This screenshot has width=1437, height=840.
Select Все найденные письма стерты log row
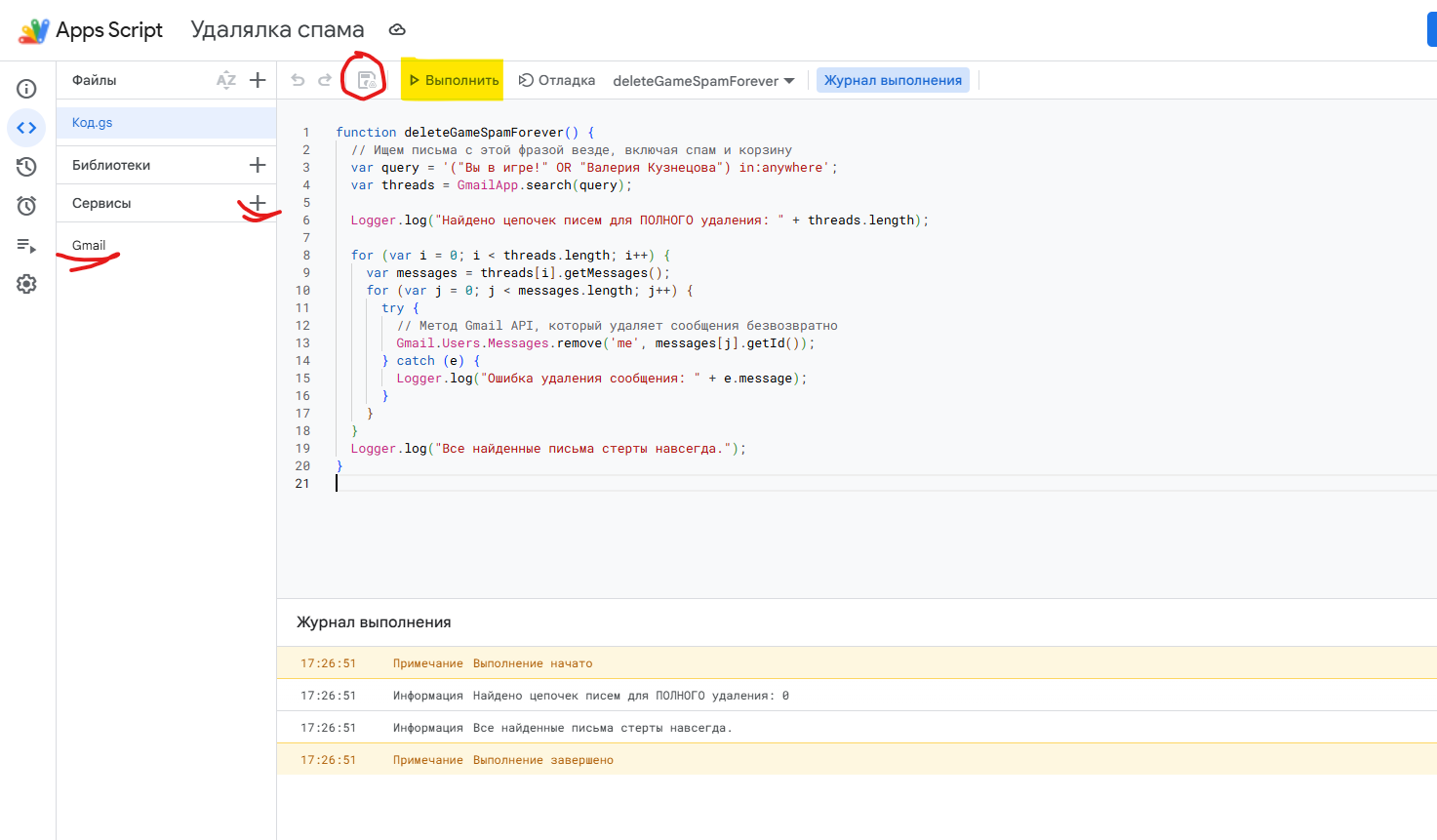point(857,728)
